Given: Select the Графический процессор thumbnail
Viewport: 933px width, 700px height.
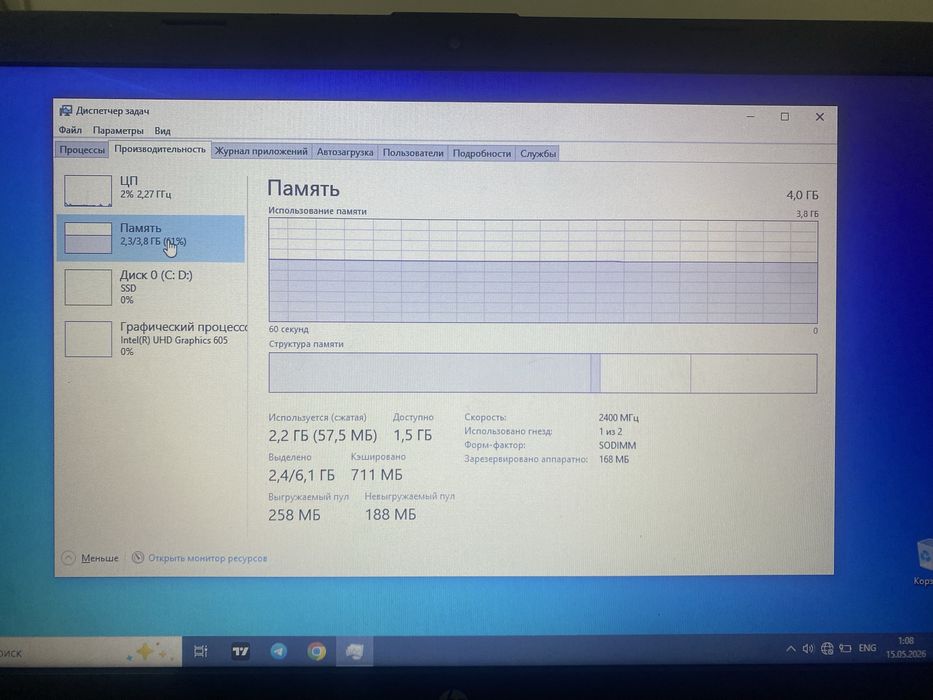Looking at the screenshot, I should point(88,339).
